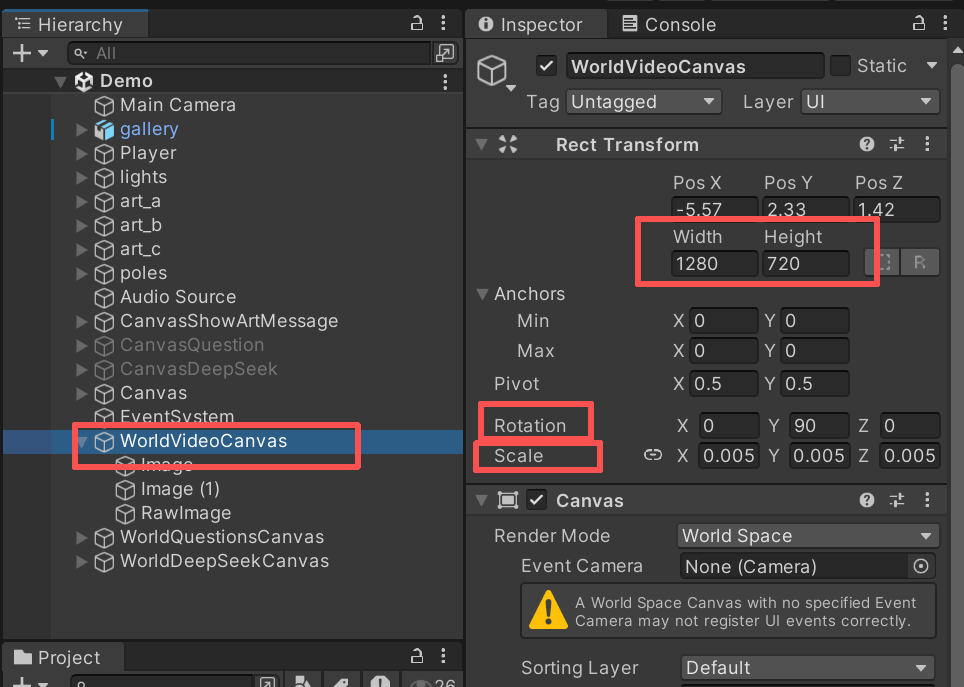This screenshot has height=687, width=964.
Task: Click Pos Z field showing 1.42
Action: point(896,209)
